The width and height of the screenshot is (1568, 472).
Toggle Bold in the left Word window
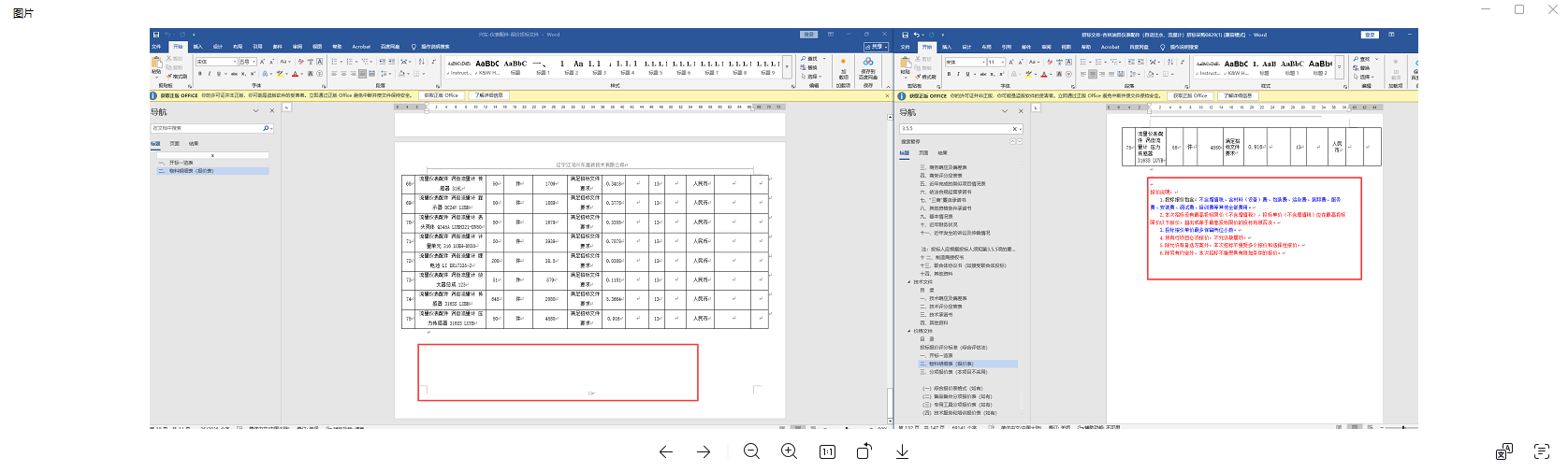click(x=199, y=74)
